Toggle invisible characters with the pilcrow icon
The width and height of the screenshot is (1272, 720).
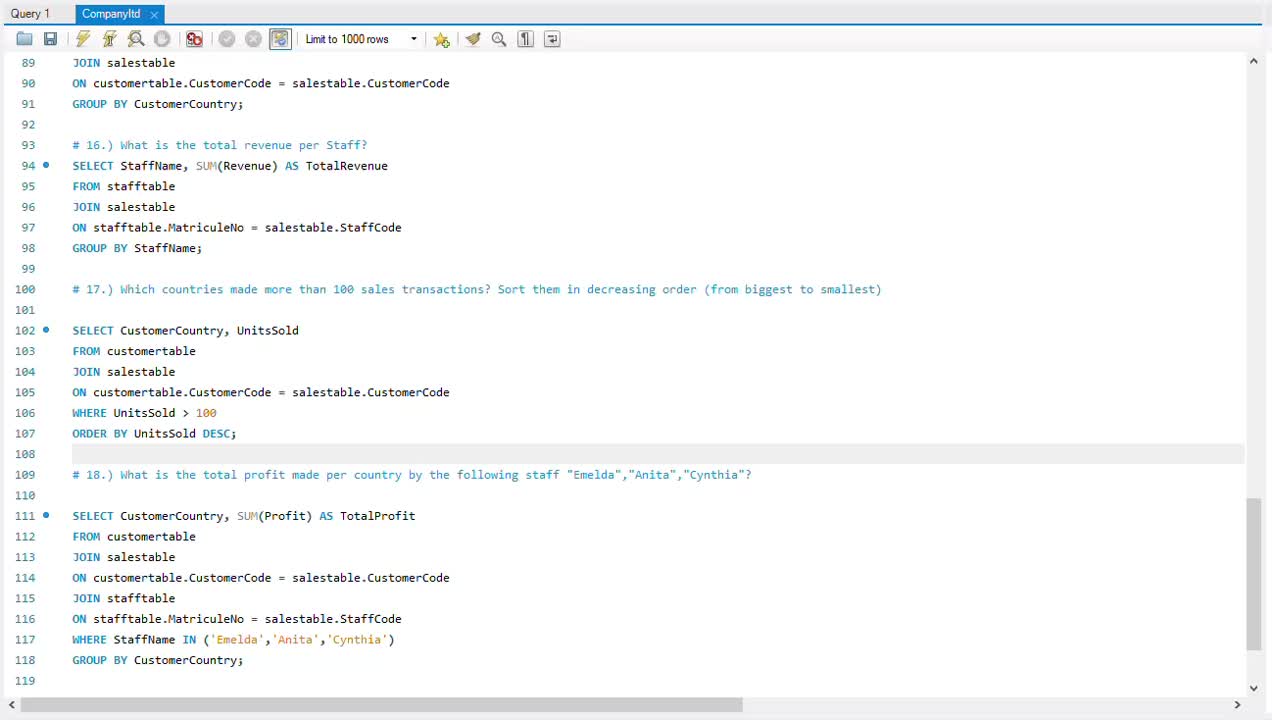coord(525,39)
